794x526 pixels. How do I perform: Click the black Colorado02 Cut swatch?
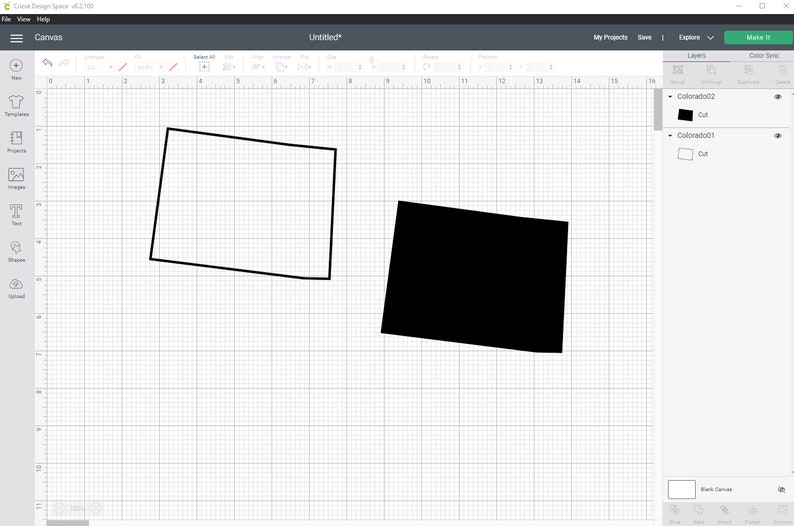[x=685, y=115]
